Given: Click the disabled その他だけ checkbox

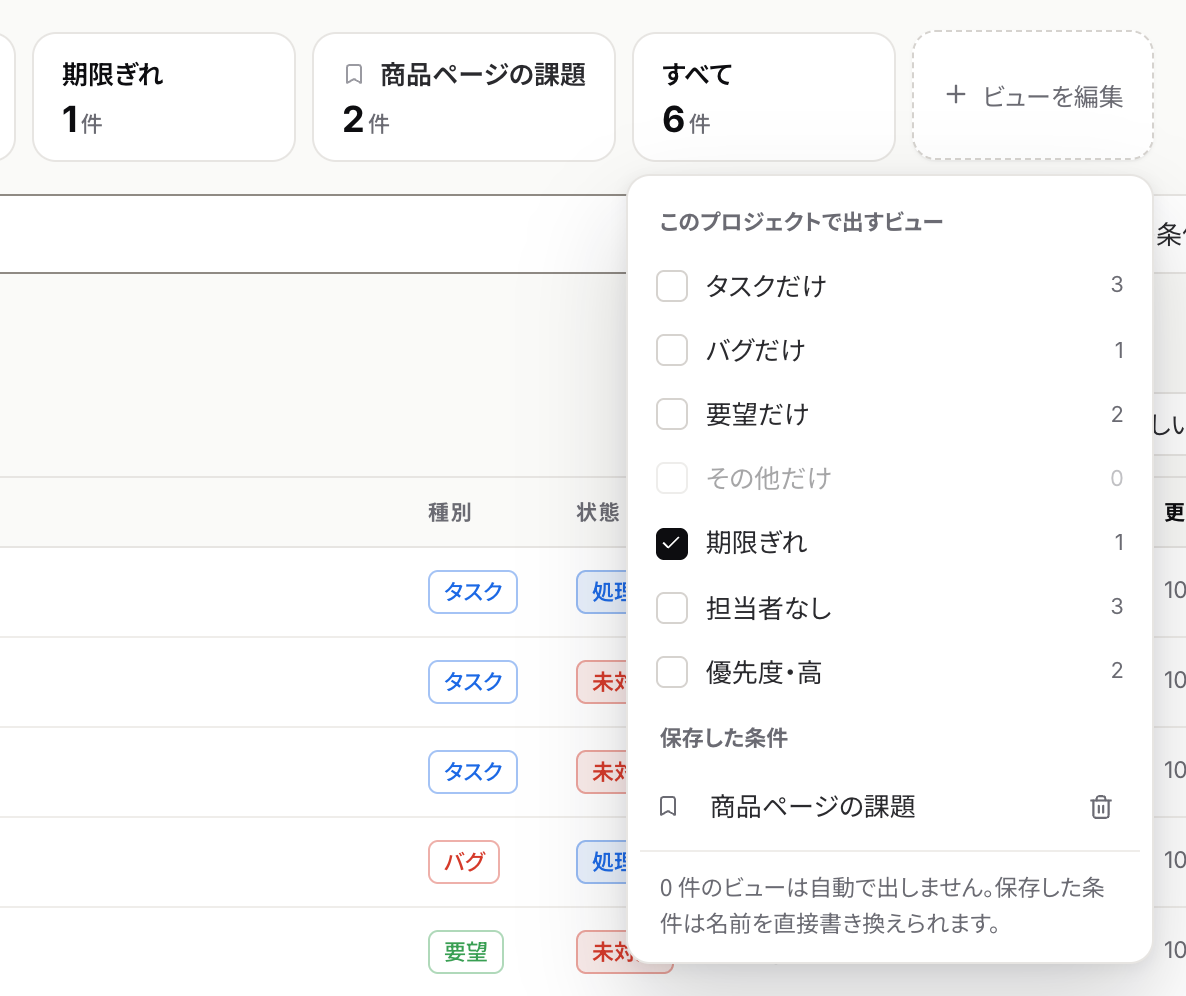Looking at the screenshot, I should coord(672,478).
